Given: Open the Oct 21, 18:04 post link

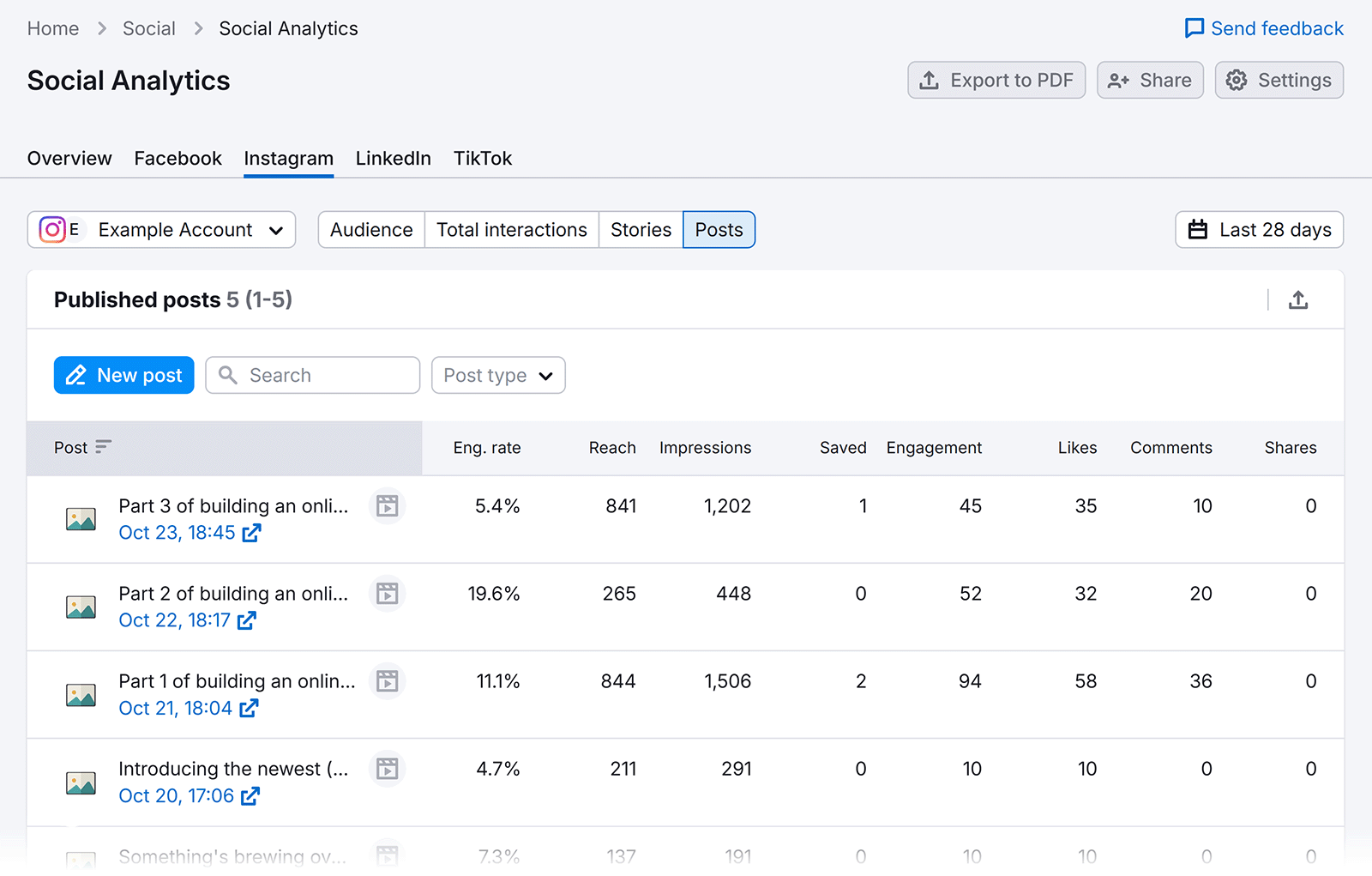Looking at the screenshot, I should point(175,708).
